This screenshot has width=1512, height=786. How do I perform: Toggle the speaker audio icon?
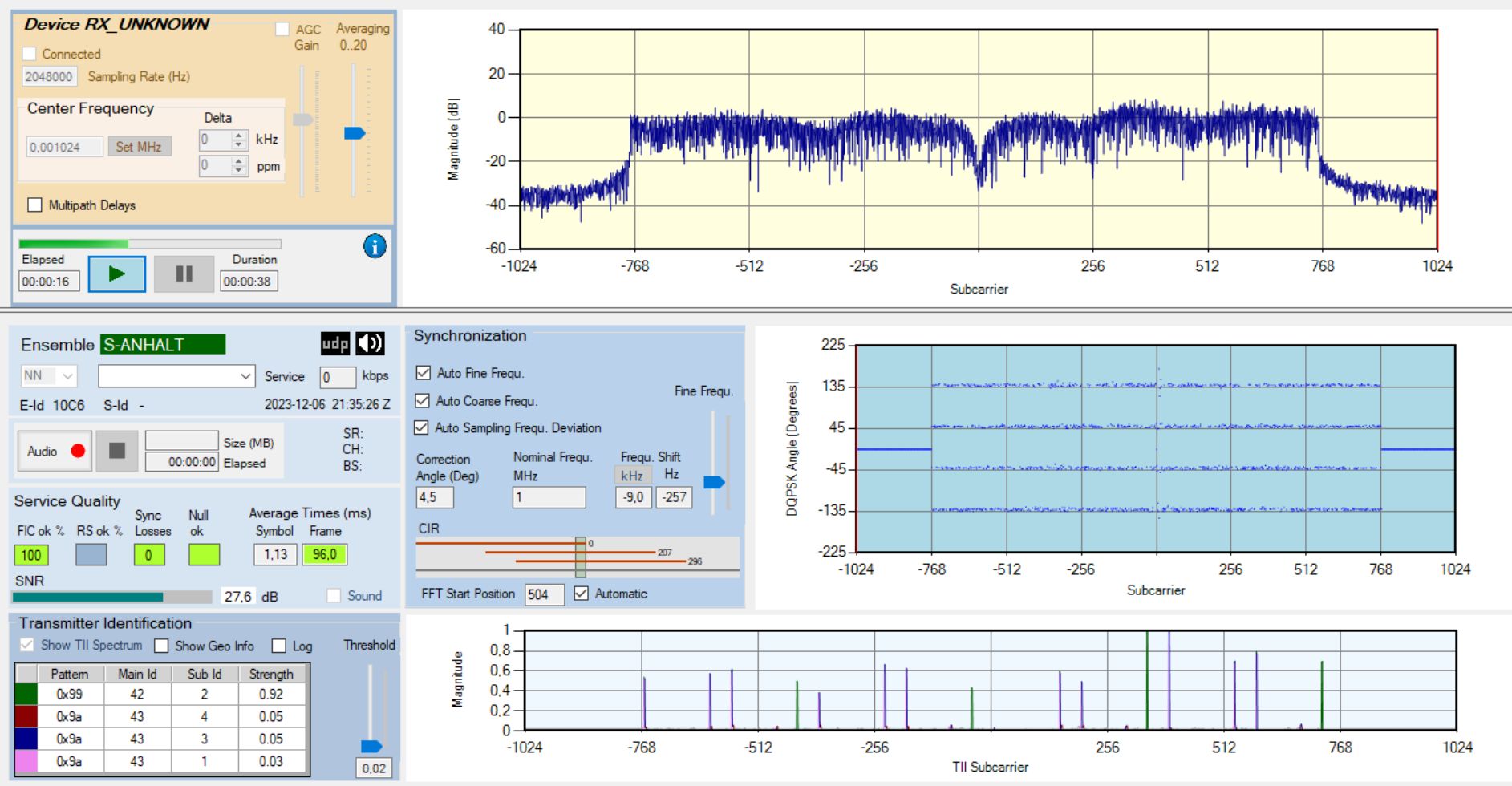coord(370,344)
